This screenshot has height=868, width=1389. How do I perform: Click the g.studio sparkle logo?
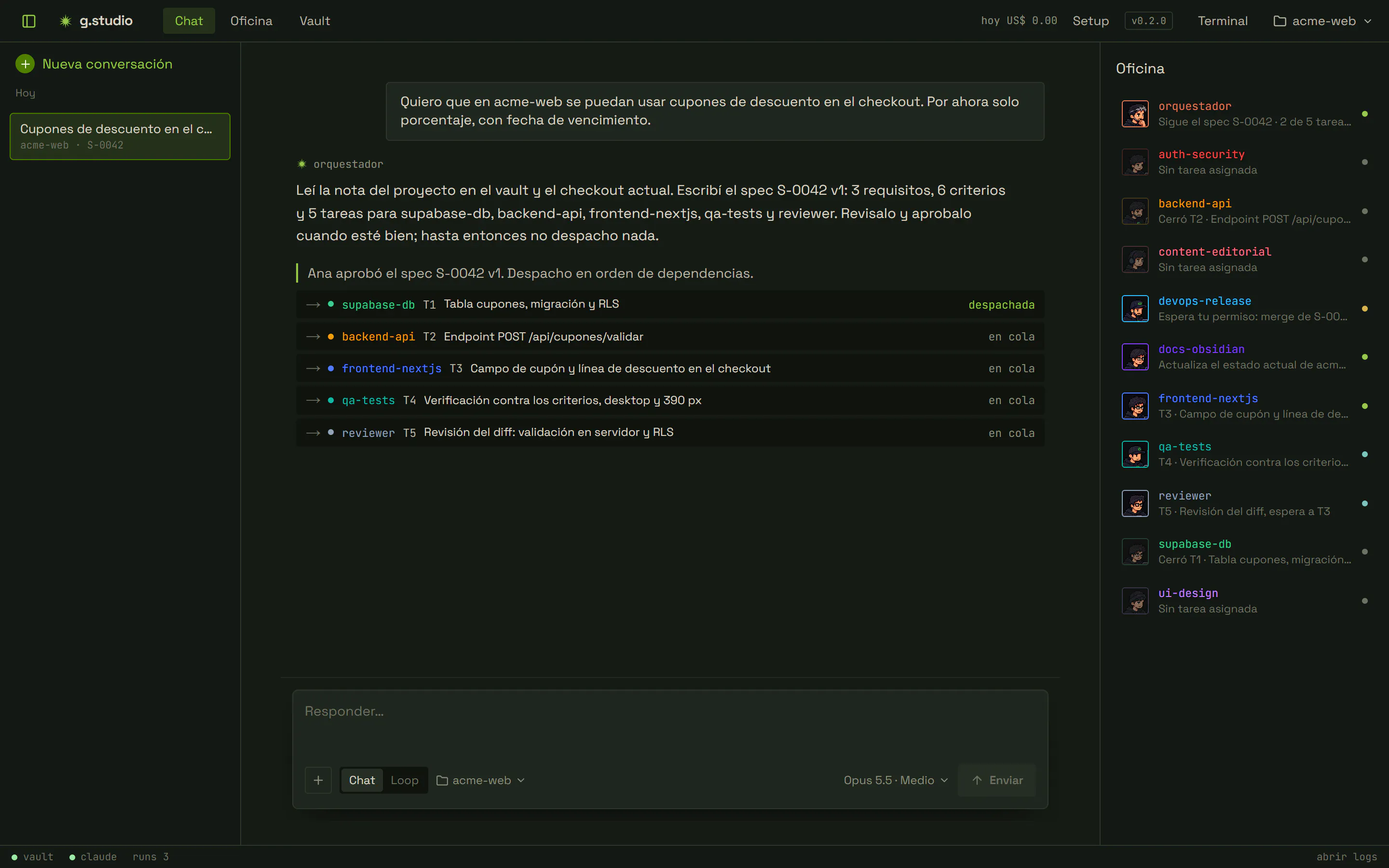[66, 21]
